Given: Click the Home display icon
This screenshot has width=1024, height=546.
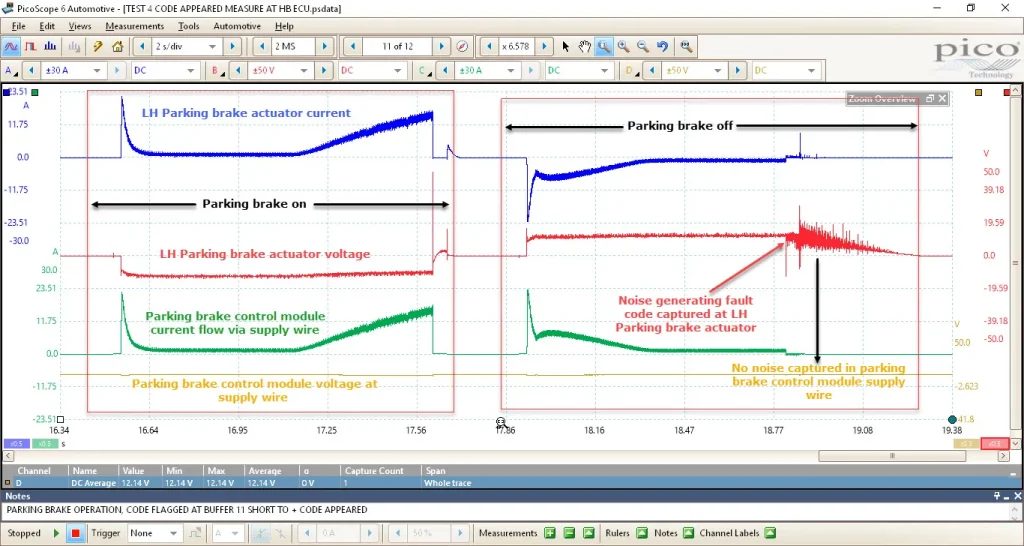Looking at the screenshot, I should tap(118, 46).
